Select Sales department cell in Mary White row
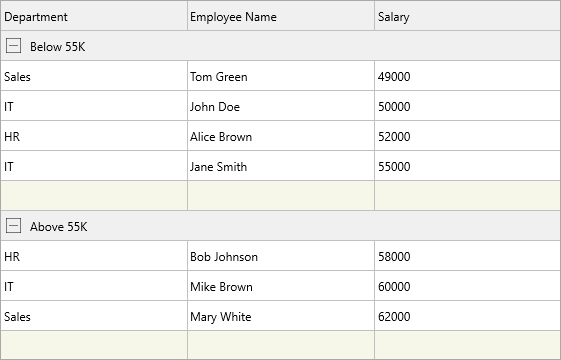This screenshot has height=360, width=561. (94, 316)
